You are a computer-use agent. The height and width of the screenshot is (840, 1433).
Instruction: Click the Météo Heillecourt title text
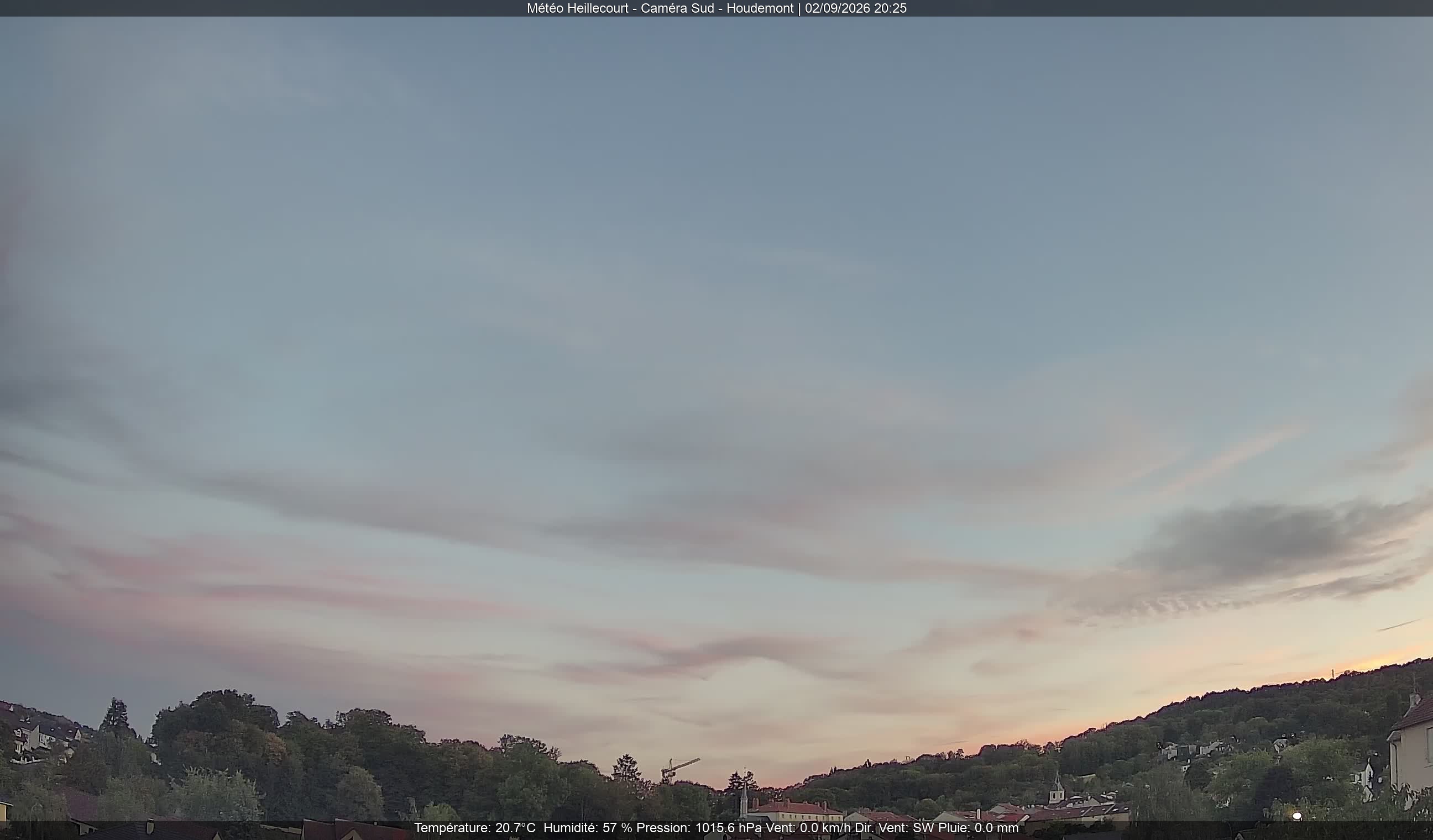click(x=577, y=8)
